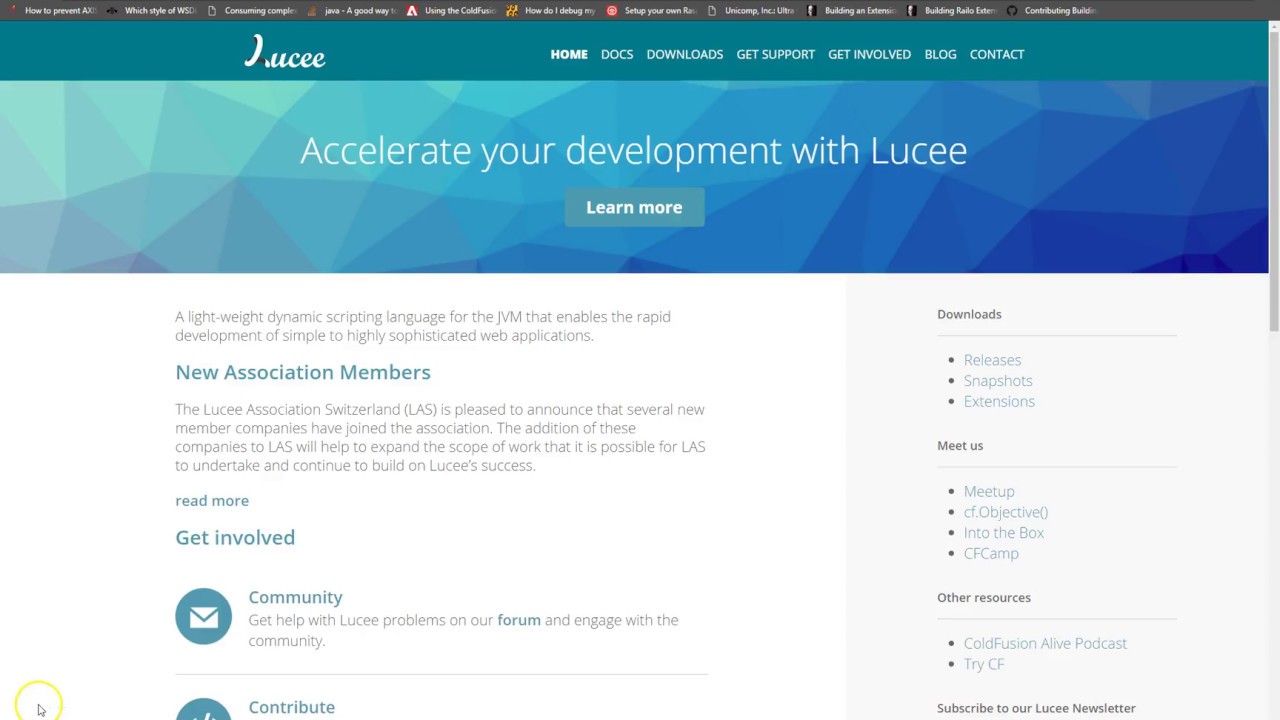This screenshot has width=1280, height=720.
Task: Follow the forum link in Community text
Action: pos(519,620)
